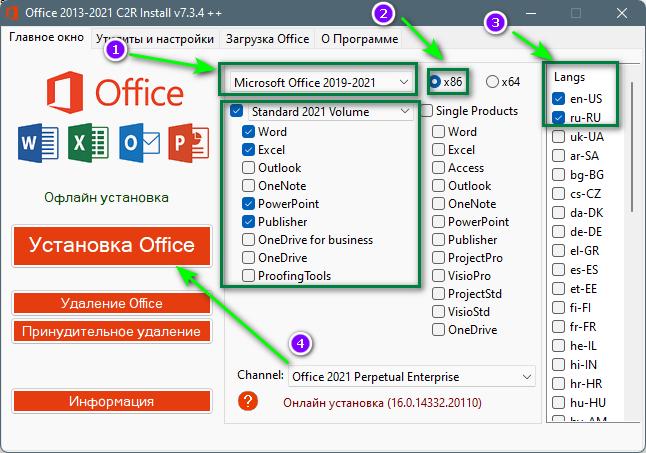Check OneDrive under Single Products

click(x=438, y=329)
